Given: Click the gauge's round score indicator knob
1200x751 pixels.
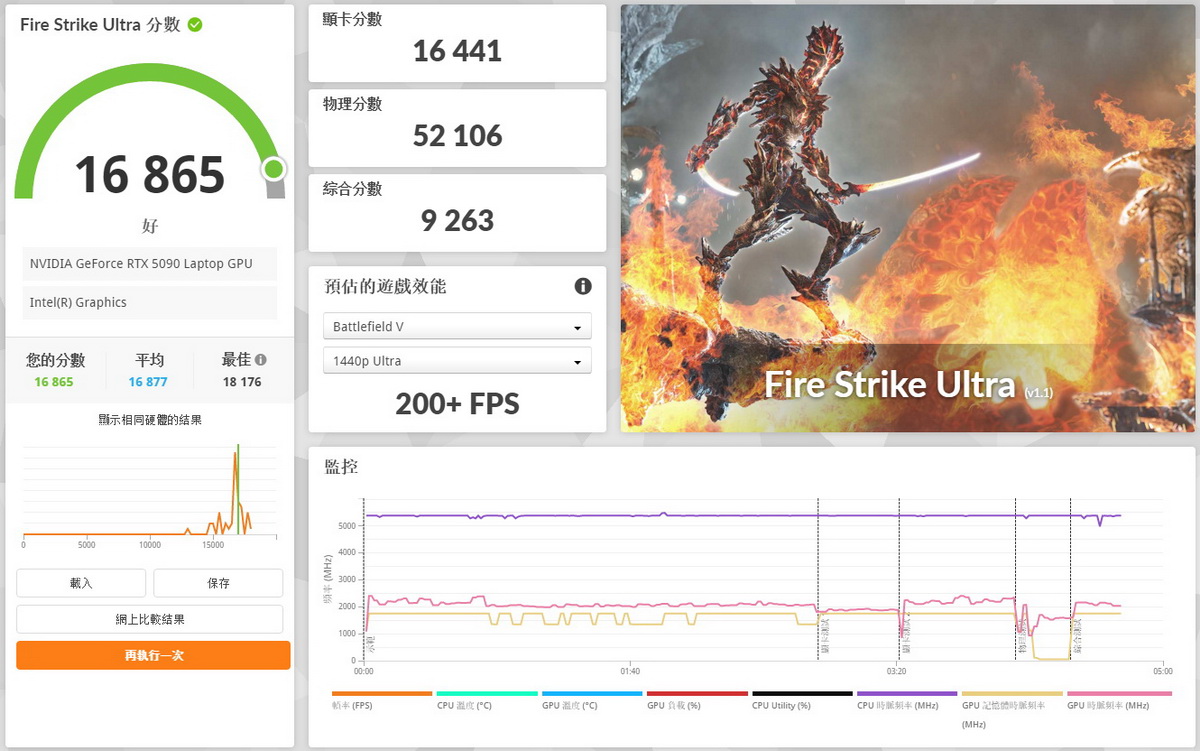Looking at the screenshot, I should coord(273,169).
